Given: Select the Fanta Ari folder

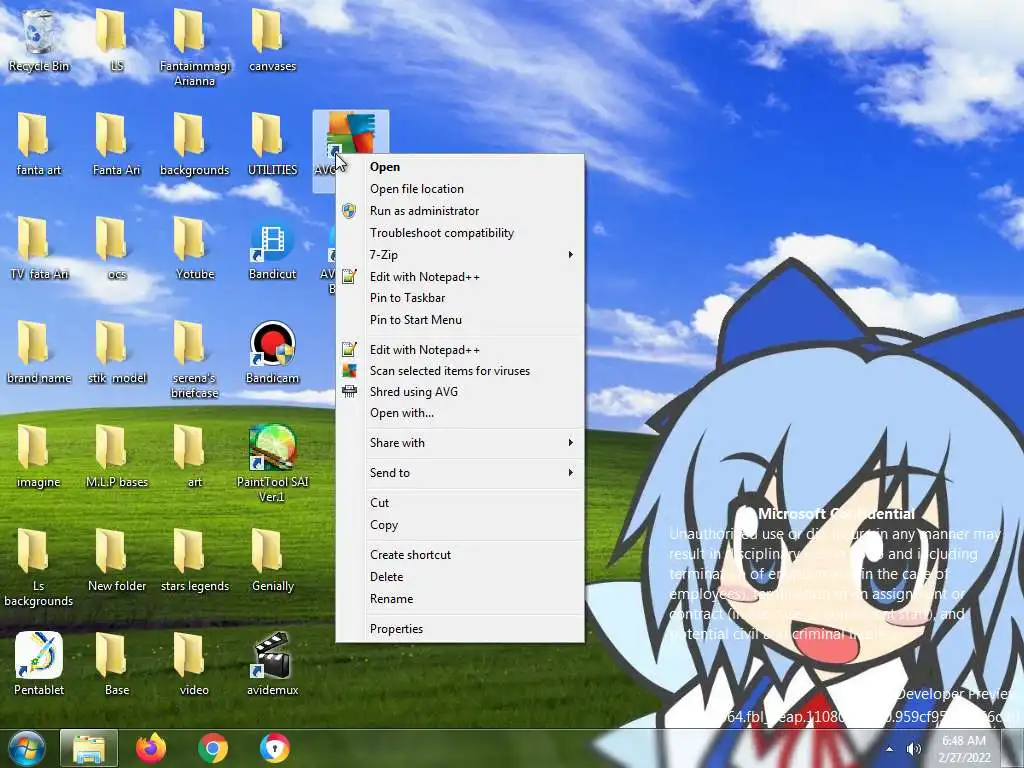Looking at the screenshot, I should point(116,144).
